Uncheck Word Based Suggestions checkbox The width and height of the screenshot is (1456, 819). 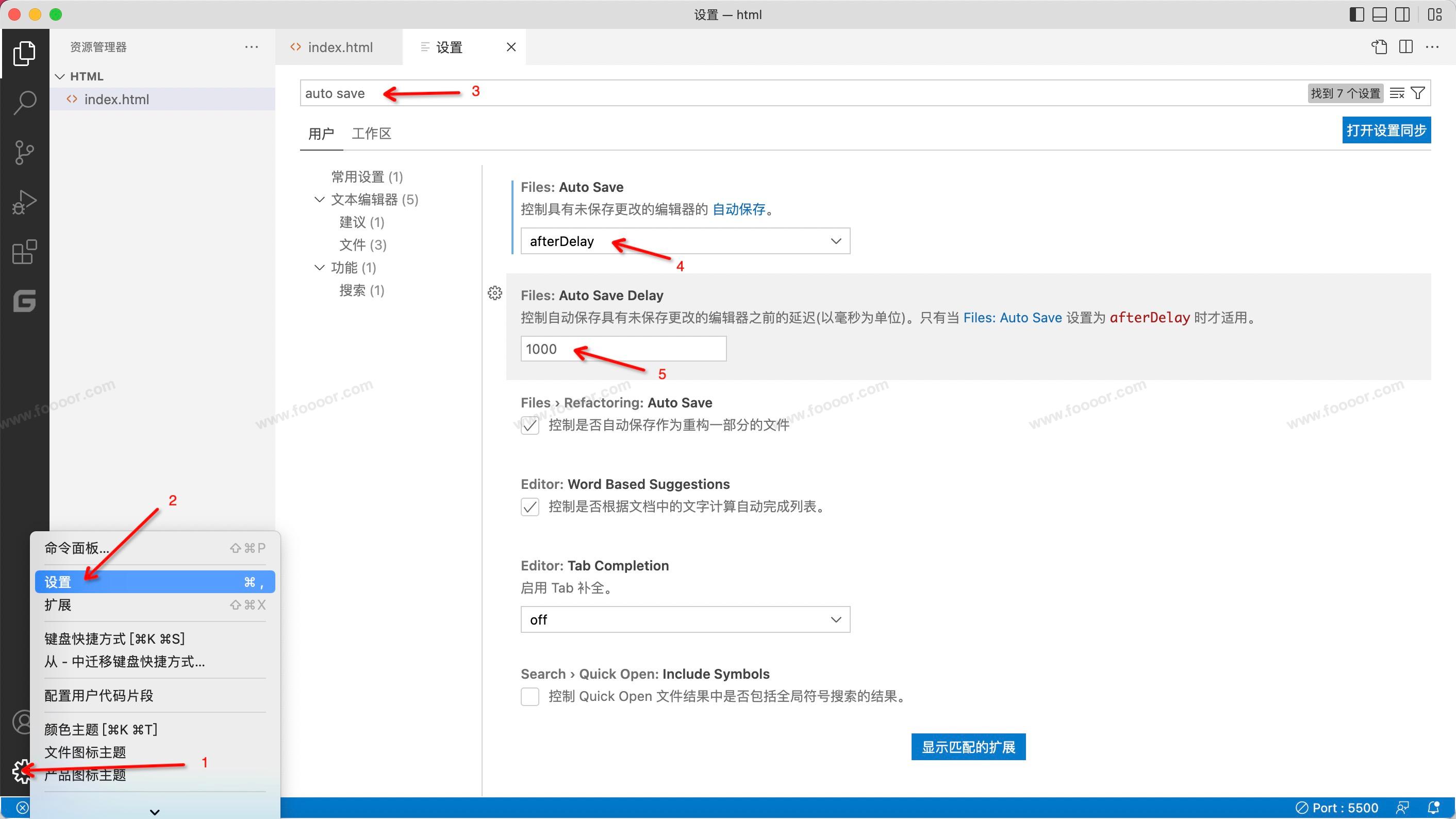click(530, 506)
